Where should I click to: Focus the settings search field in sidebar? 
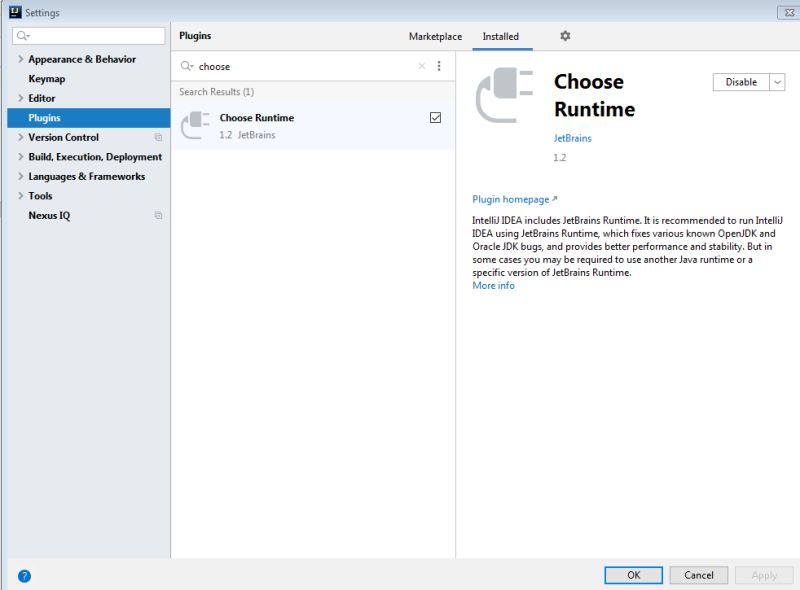click(x=89, y=36)
